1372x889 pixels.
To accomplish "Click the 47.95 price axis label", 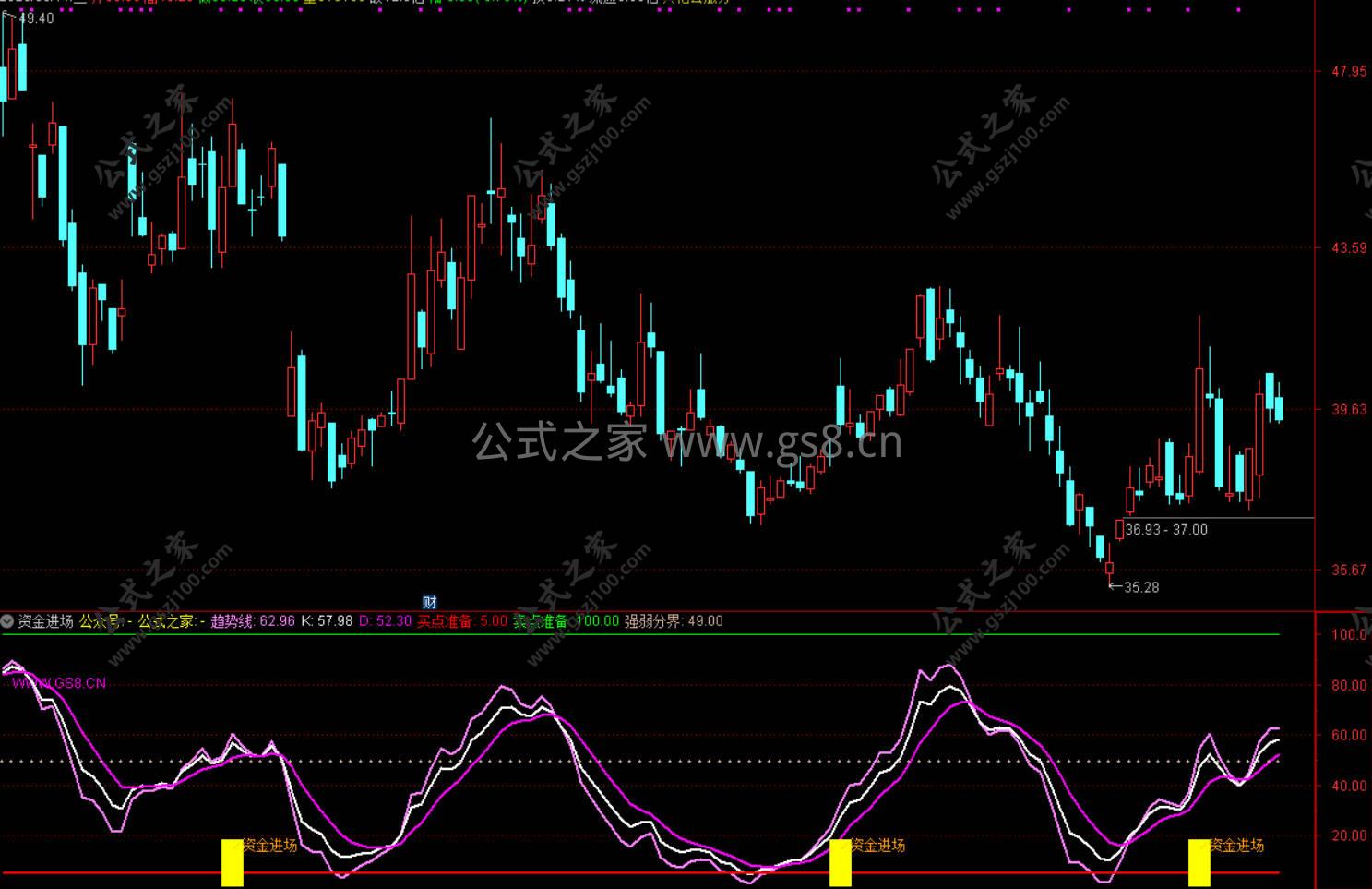I will point(1349,71).
